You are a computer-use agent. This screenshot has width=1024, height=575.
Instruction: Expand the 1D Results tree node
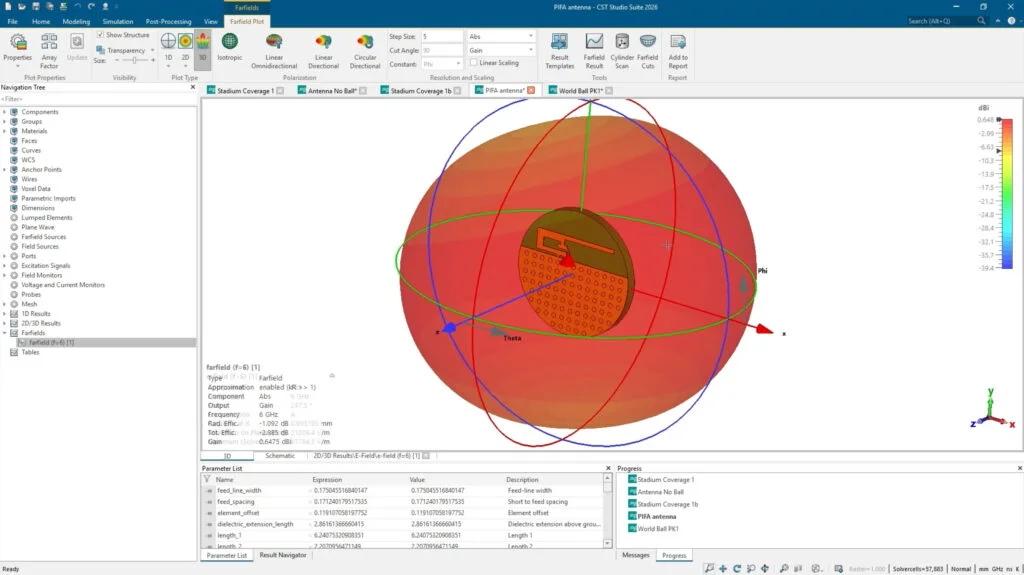point(5,314)
